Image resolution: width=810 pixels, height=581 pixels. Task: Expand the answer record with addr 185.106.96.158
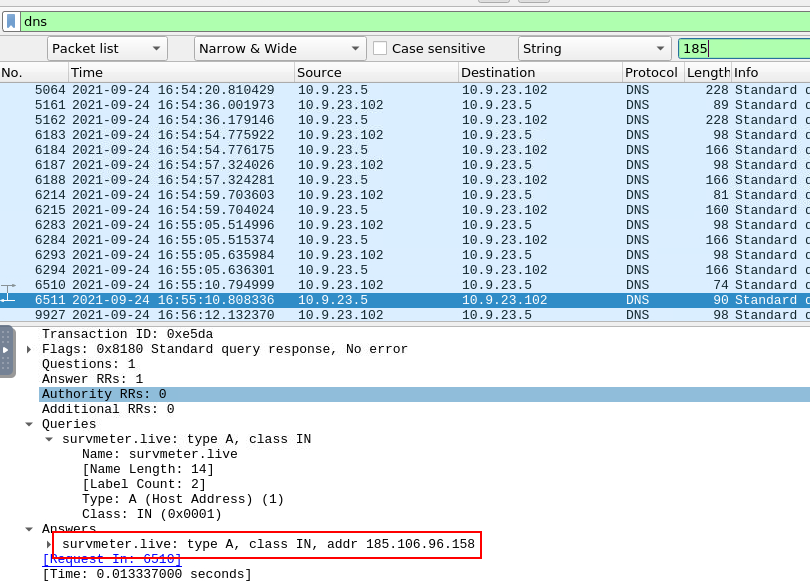49,545
